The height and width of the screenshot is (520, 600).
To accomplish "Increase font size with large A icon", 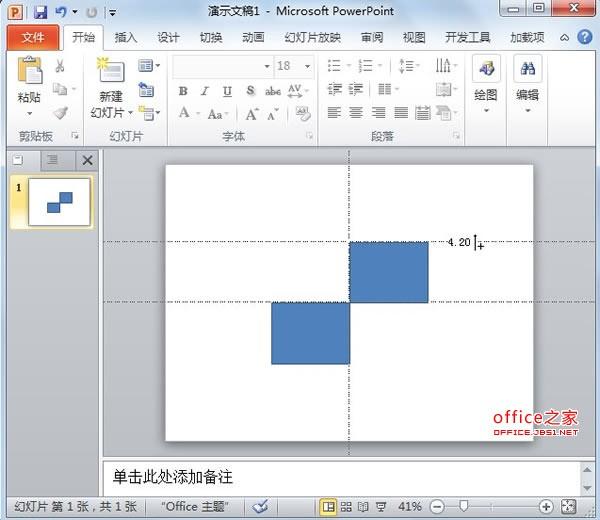I will pyautogui.click(x=252, y=114).
